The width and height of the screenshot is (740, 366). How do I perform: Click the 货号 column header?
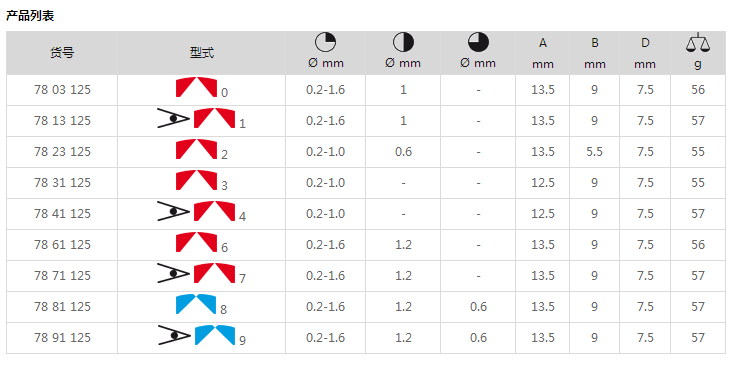[x=62, y=53]
